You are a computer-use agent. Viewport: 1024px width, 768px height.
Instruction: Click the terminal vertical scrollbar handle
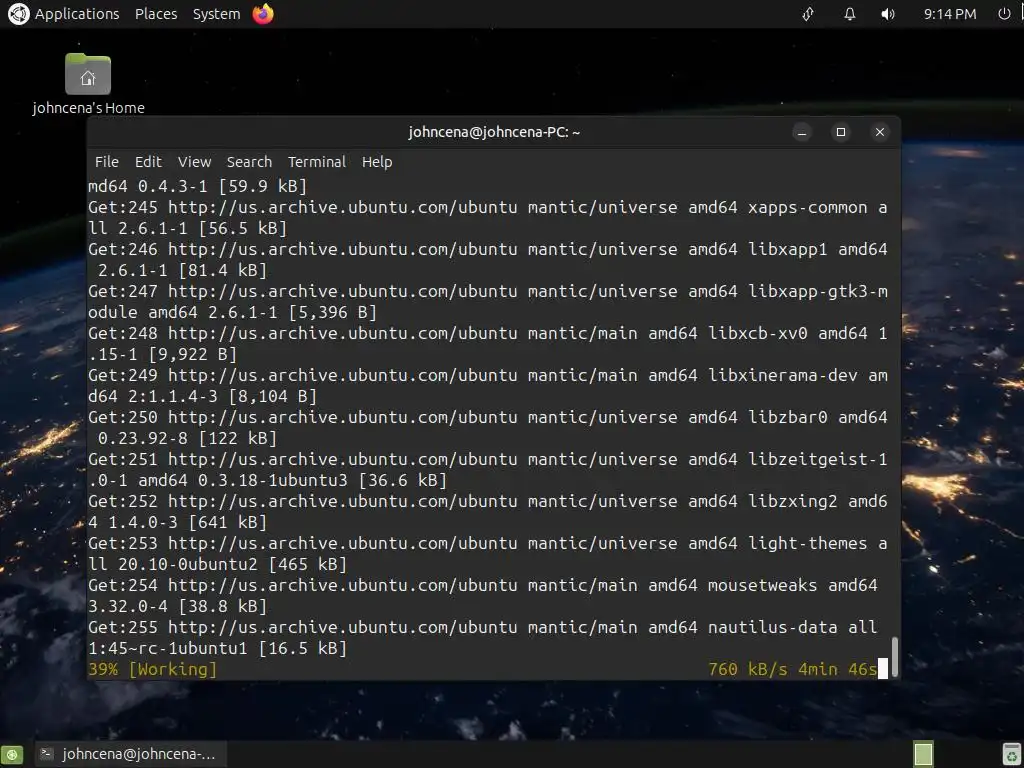(895, 657)
